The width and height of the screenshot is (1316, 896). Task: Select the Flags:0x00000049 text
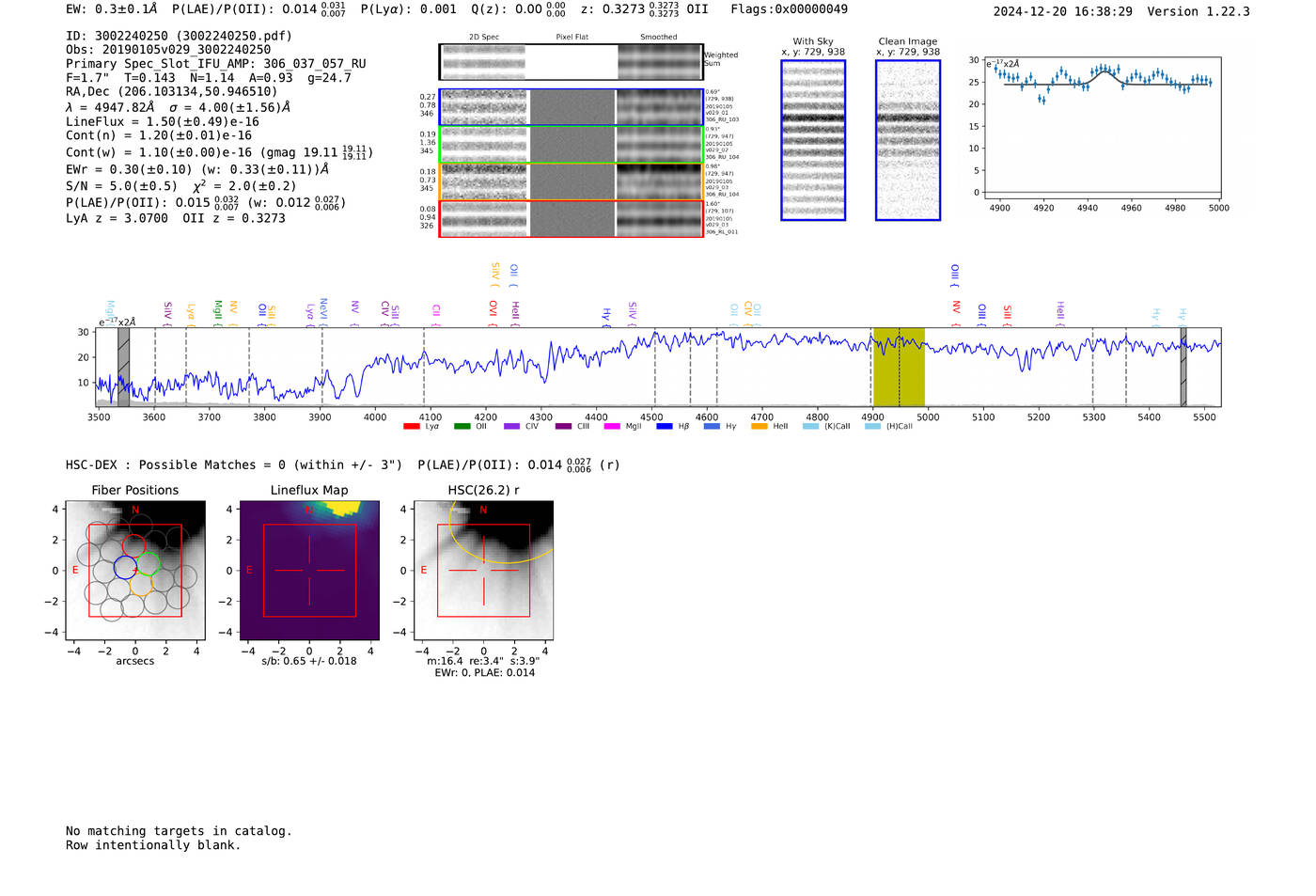click(x=789, y=9)
